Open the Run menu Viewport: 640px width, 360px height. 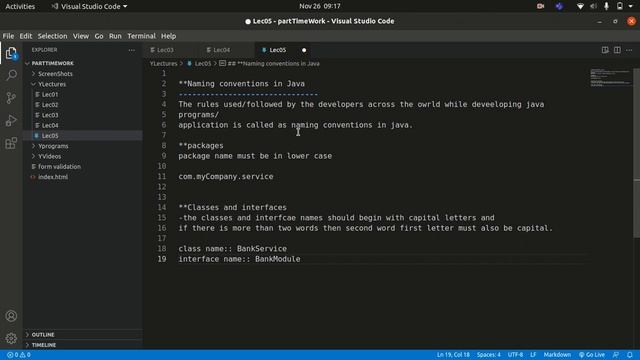coord(115,36)
